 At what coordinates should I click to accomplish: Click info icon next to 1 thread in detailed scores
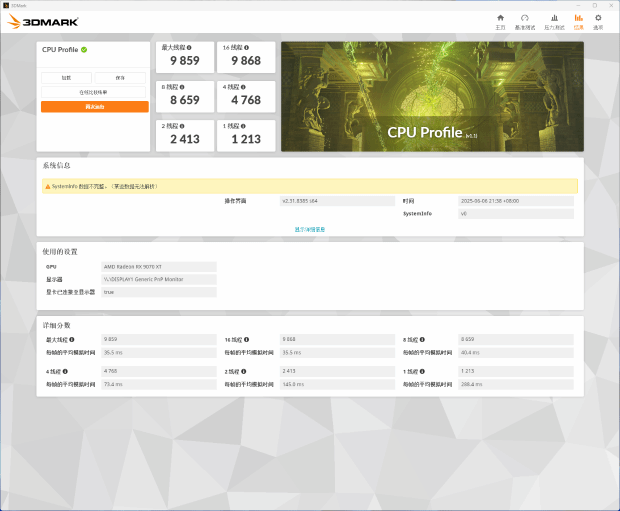422,371
